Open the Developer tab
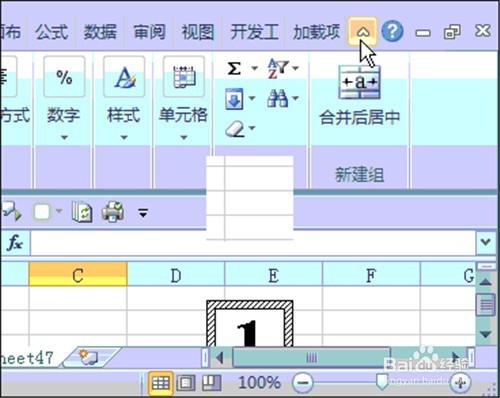Image resolution: width=500 pixels, height=398 pixels. [254, 32]
